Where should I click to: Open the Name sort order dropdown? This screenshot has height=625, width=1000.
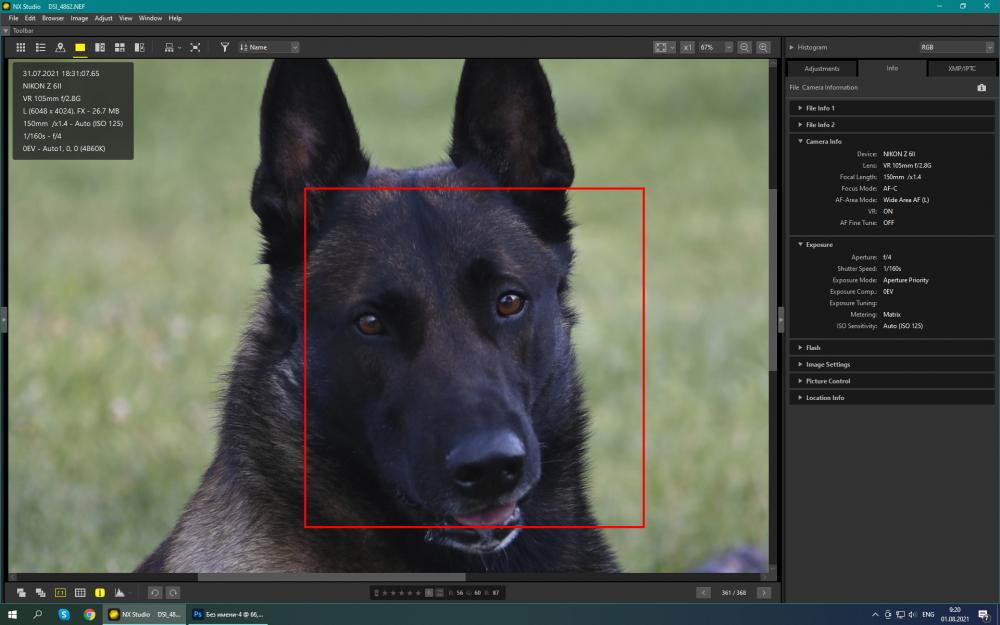268,47
